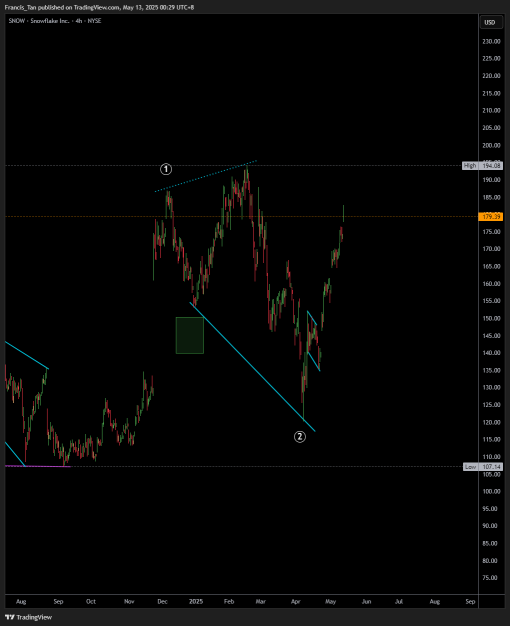Click the Apr label on time axis
The width and height of the screenshot is (510, 626).
(296, 601)
